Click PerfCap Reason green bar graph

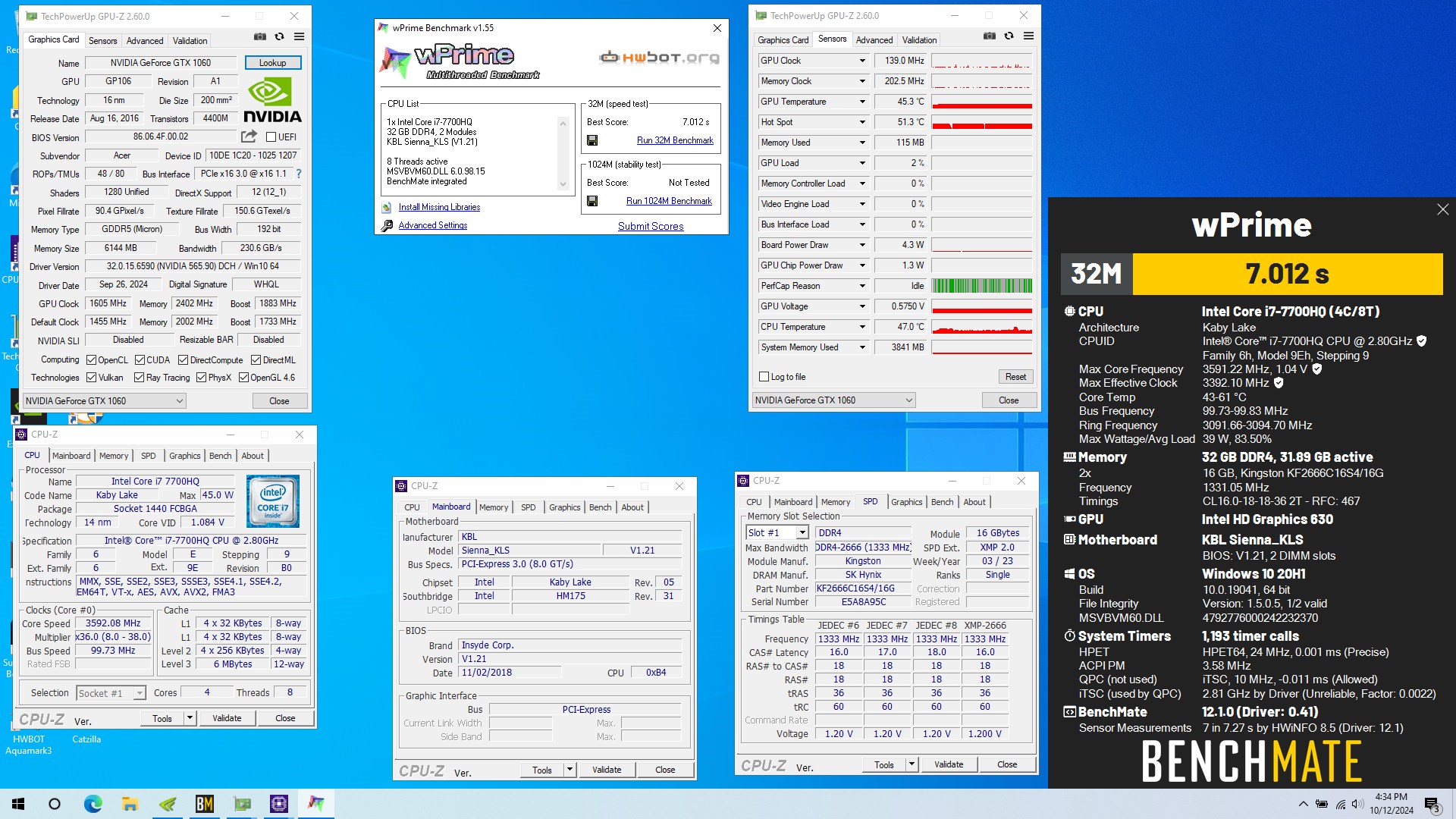[981, 286]
